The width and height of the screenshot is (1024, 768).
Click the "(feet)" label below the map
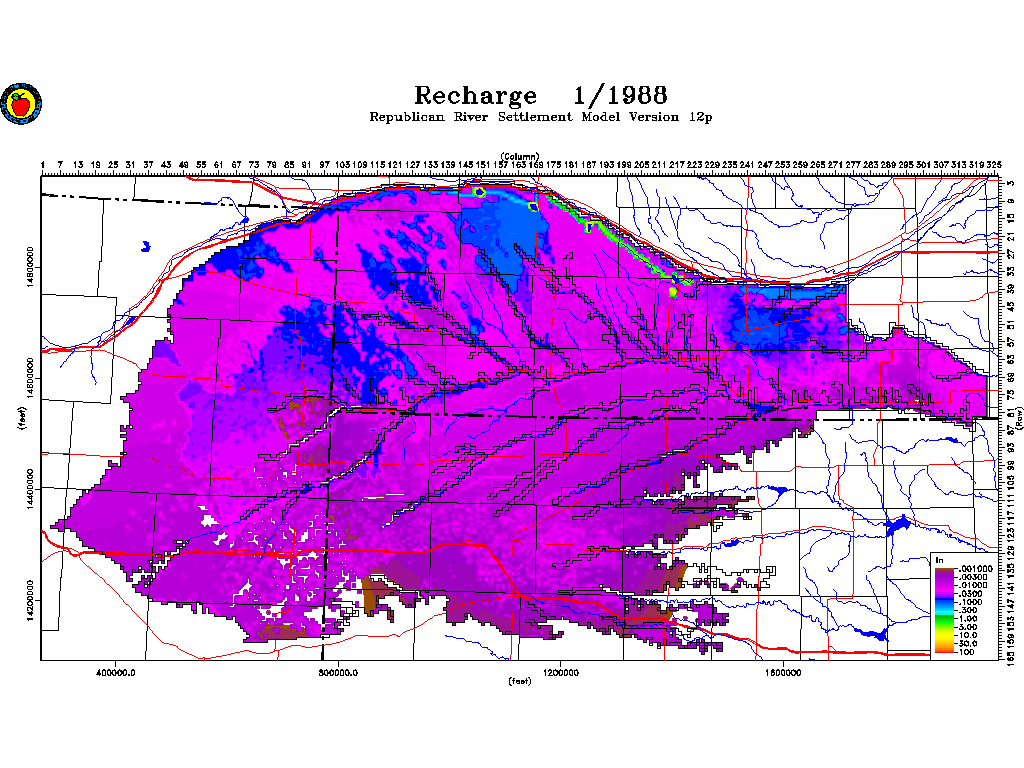pos(520,681)
